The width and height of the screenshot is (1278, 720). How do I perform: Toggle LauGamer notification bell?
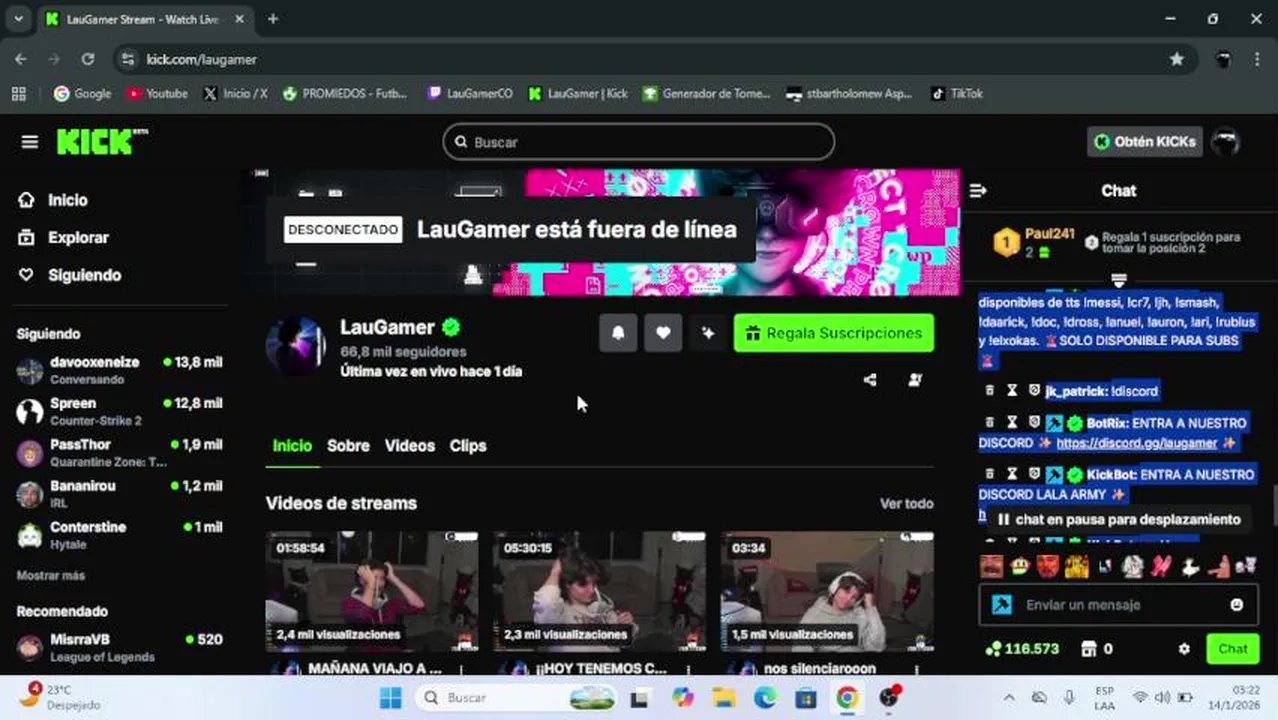pyautogui.click(x=618, y=333)
